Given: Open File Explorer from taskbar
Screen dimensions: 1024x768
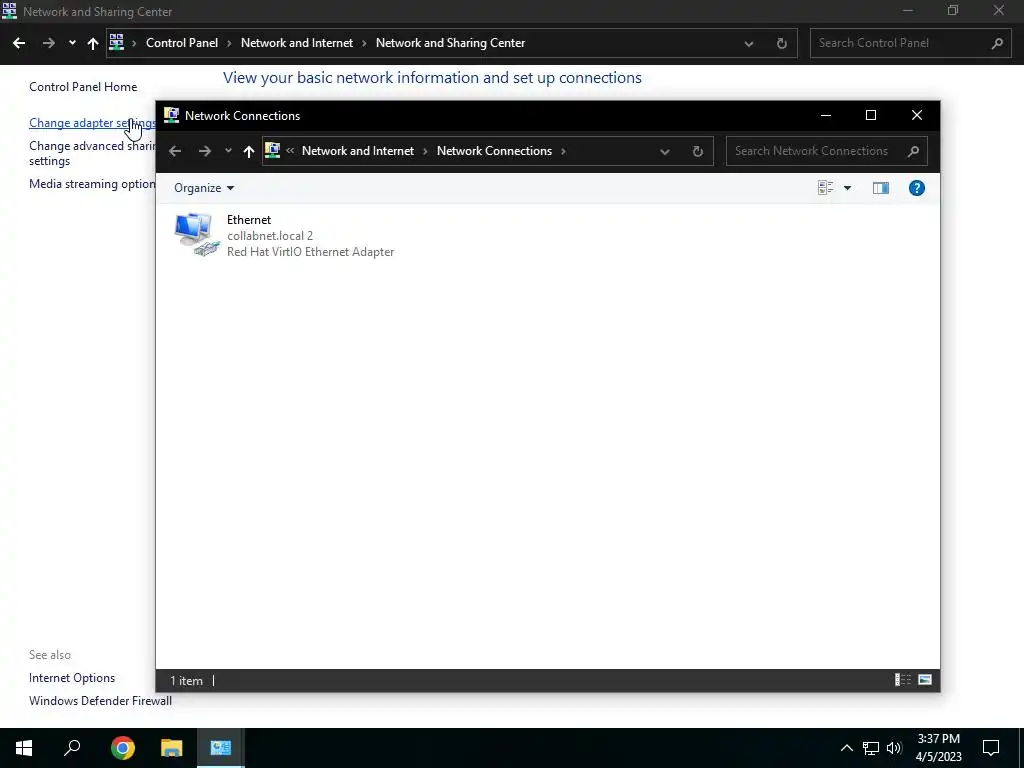Looking at the screenshot, I should pyautogui.click(x=172, y=748).
